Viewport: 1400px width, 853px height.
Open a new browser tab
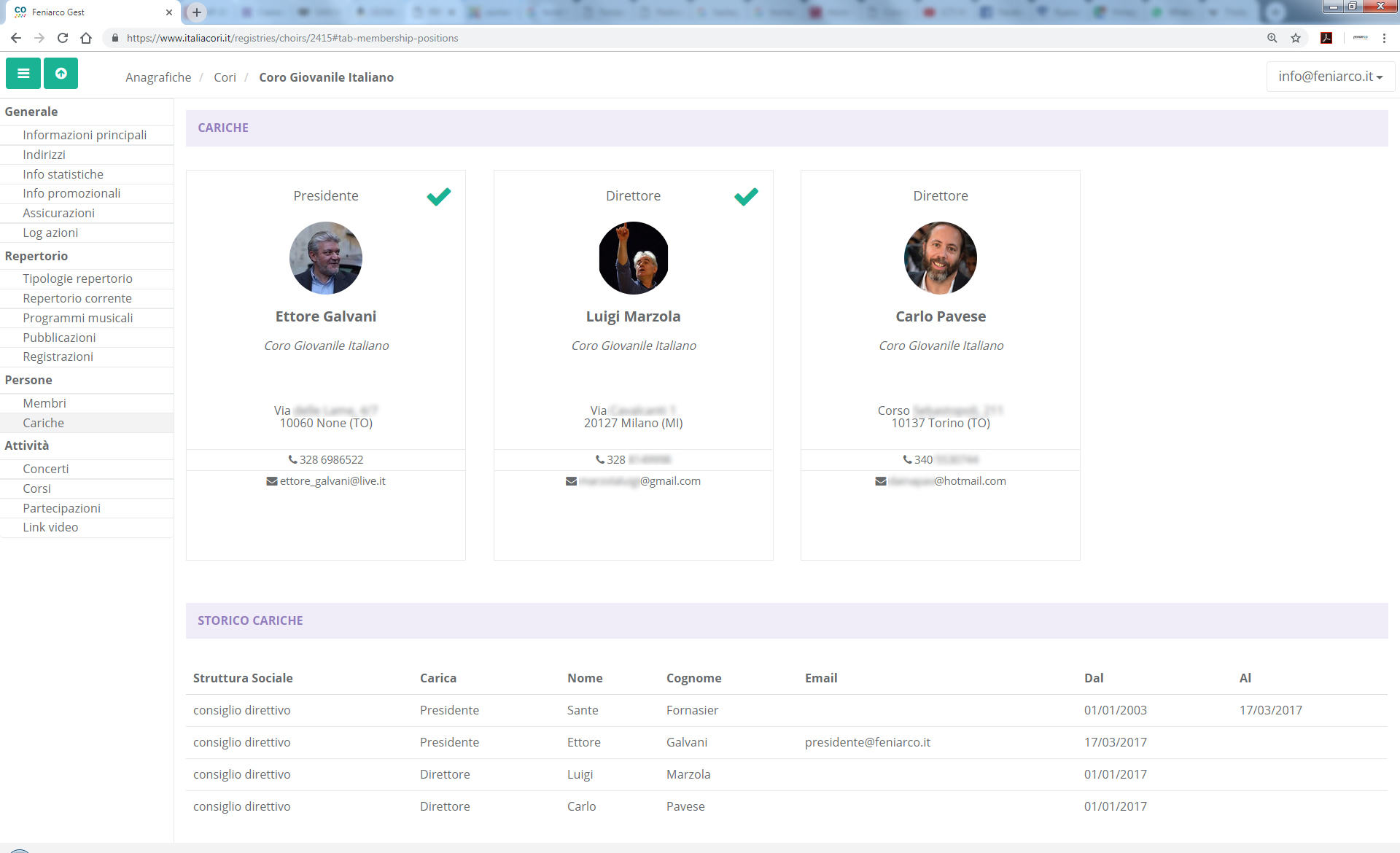click(x=196, y=12)
